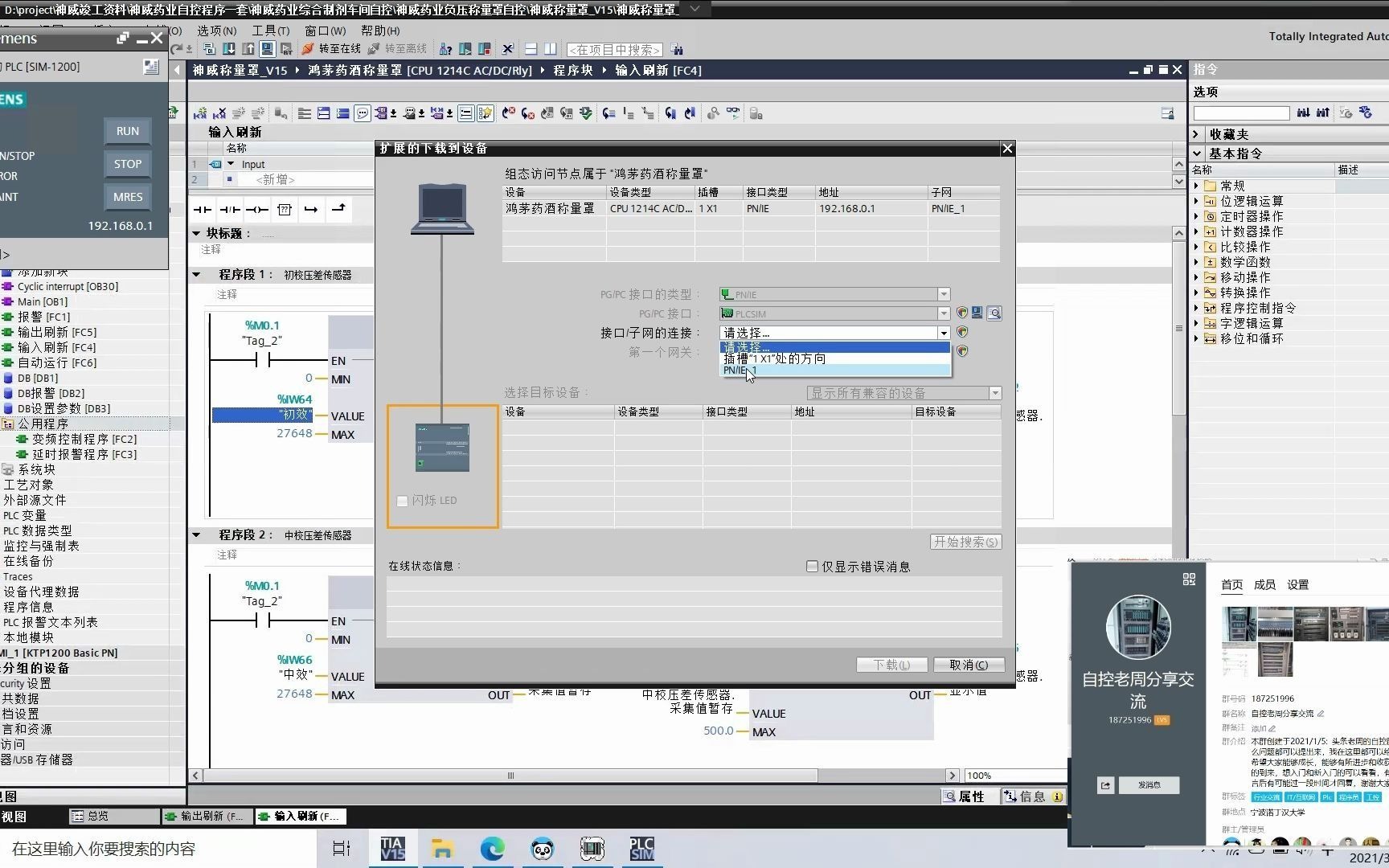The width and height of the screenshot is (1389, 868).
Task: Click the stop CPU toolbar icon
Action: [485, 49]
